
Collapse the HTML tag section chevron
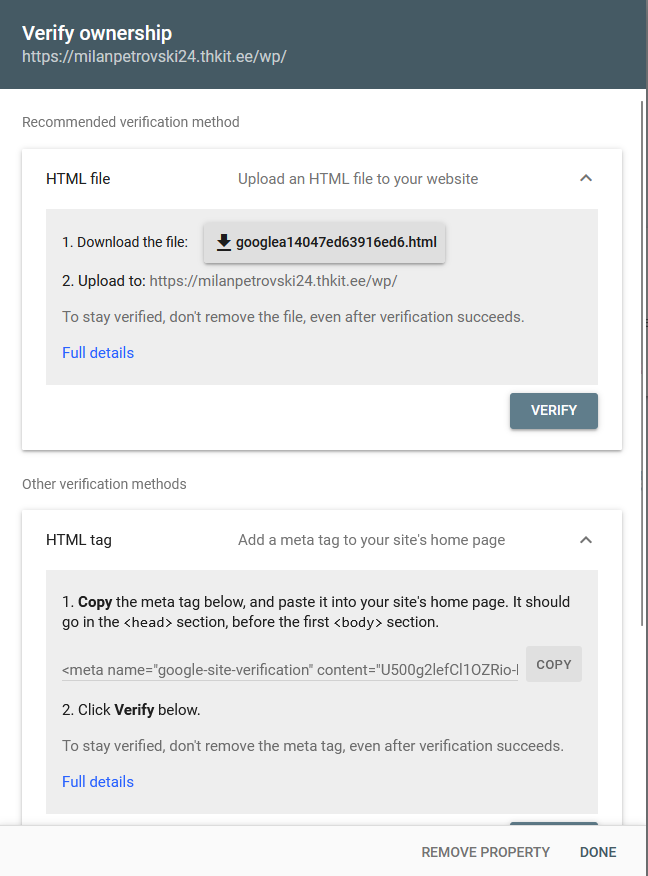[x=586, y=540]
